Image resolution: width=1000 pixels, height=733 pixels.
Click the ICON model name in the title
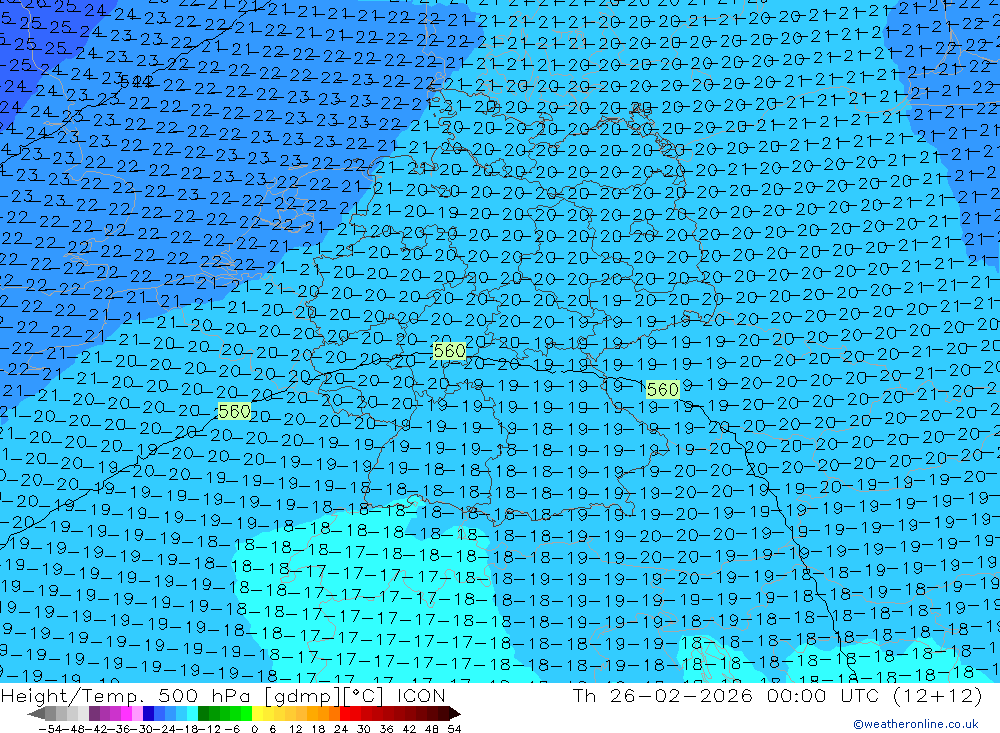pos(421,696)
